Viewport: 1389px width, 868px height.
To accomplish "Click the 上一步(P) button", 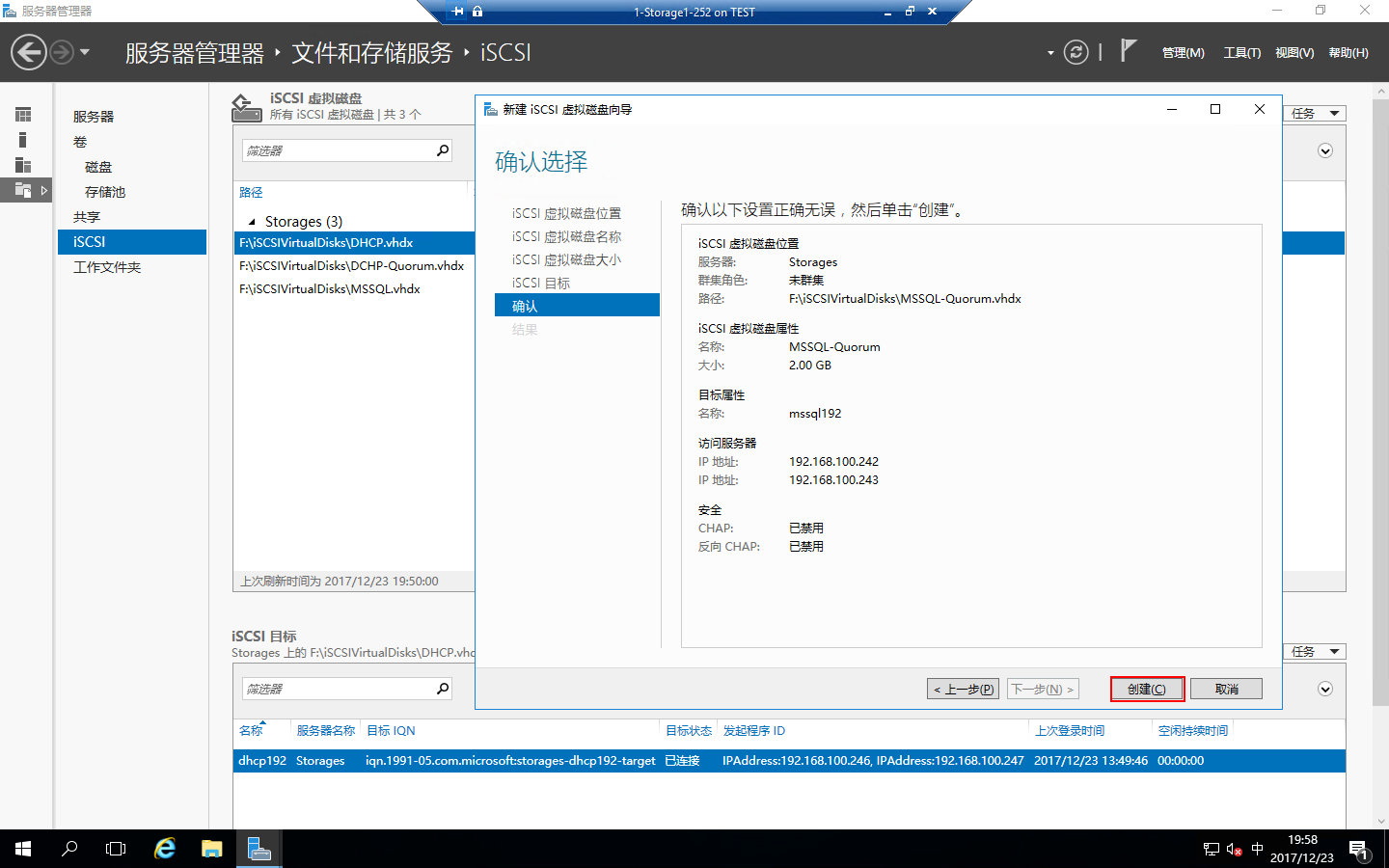I will 963,689.
